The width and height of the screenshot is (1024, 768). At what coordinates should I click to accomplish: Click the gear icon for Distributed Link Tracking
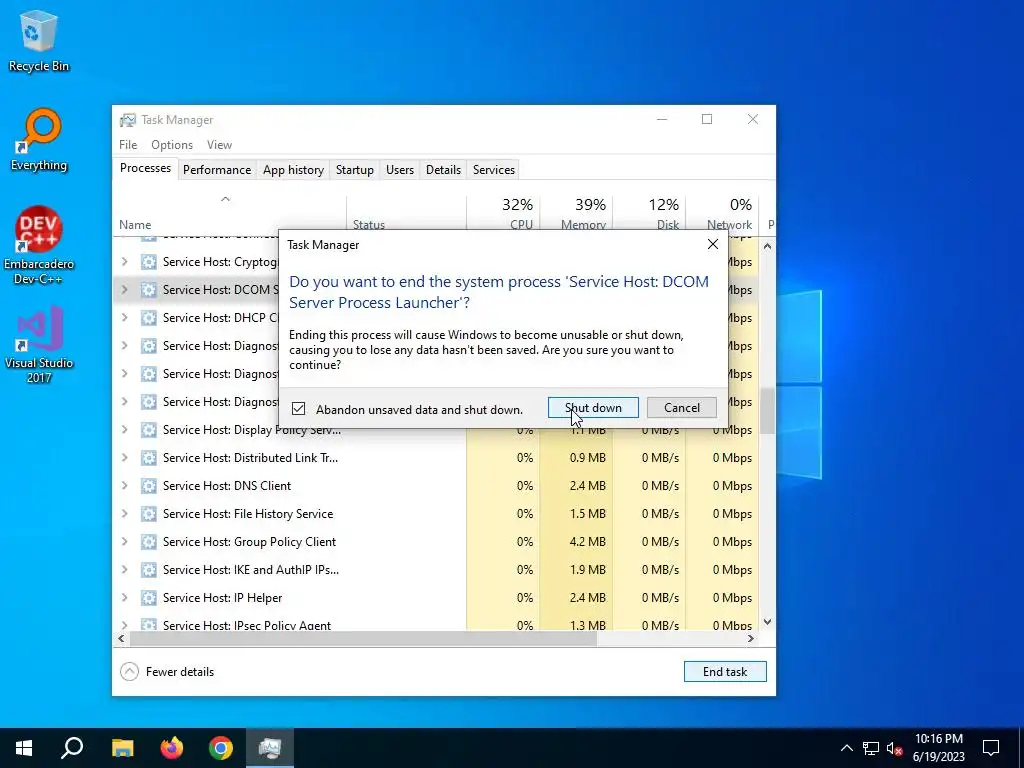(149, 458)
